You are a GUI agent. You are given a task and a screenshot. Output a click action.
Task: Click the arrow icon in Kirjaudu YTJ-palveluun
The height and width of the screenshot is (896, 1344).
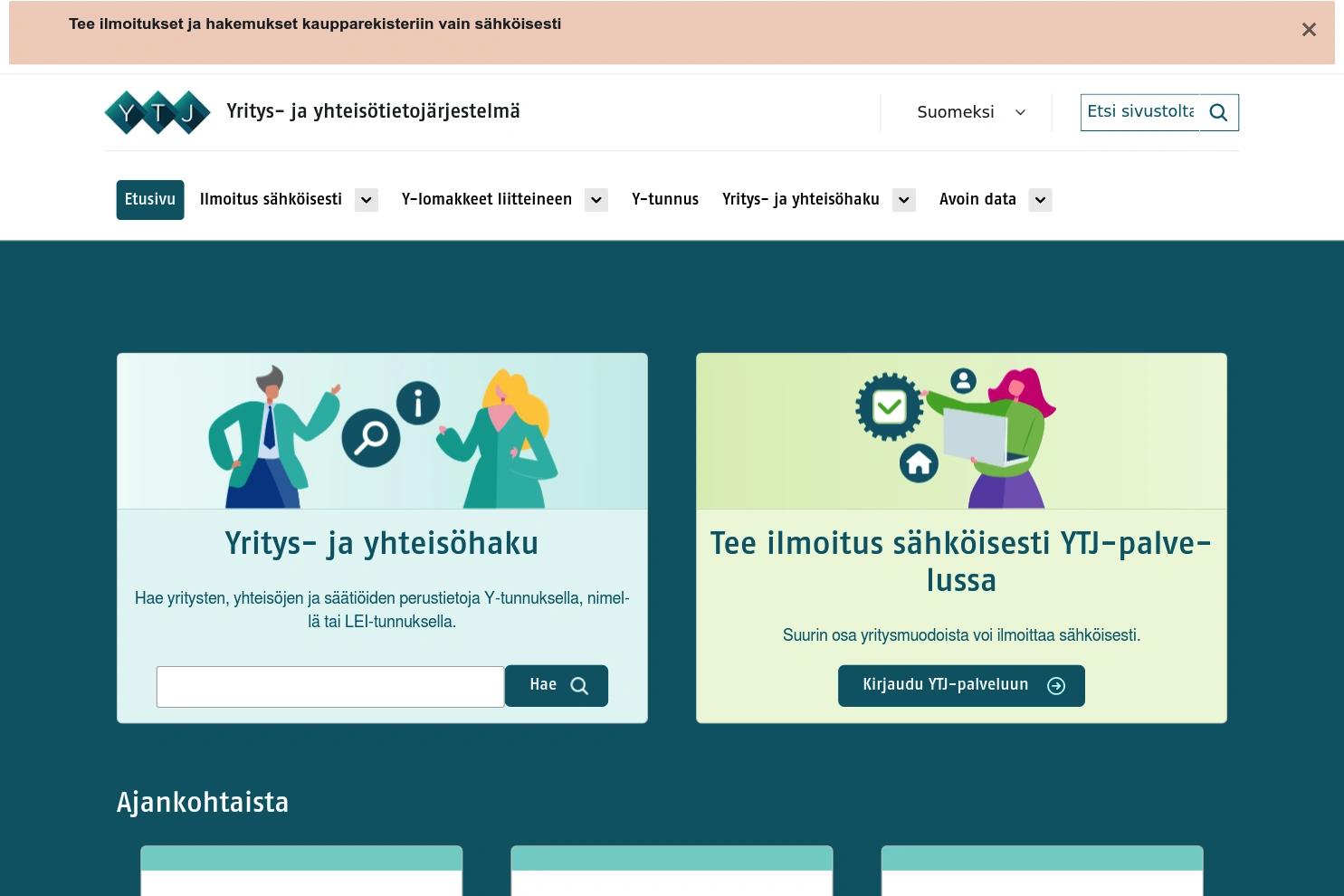(x=1056, y=686)
